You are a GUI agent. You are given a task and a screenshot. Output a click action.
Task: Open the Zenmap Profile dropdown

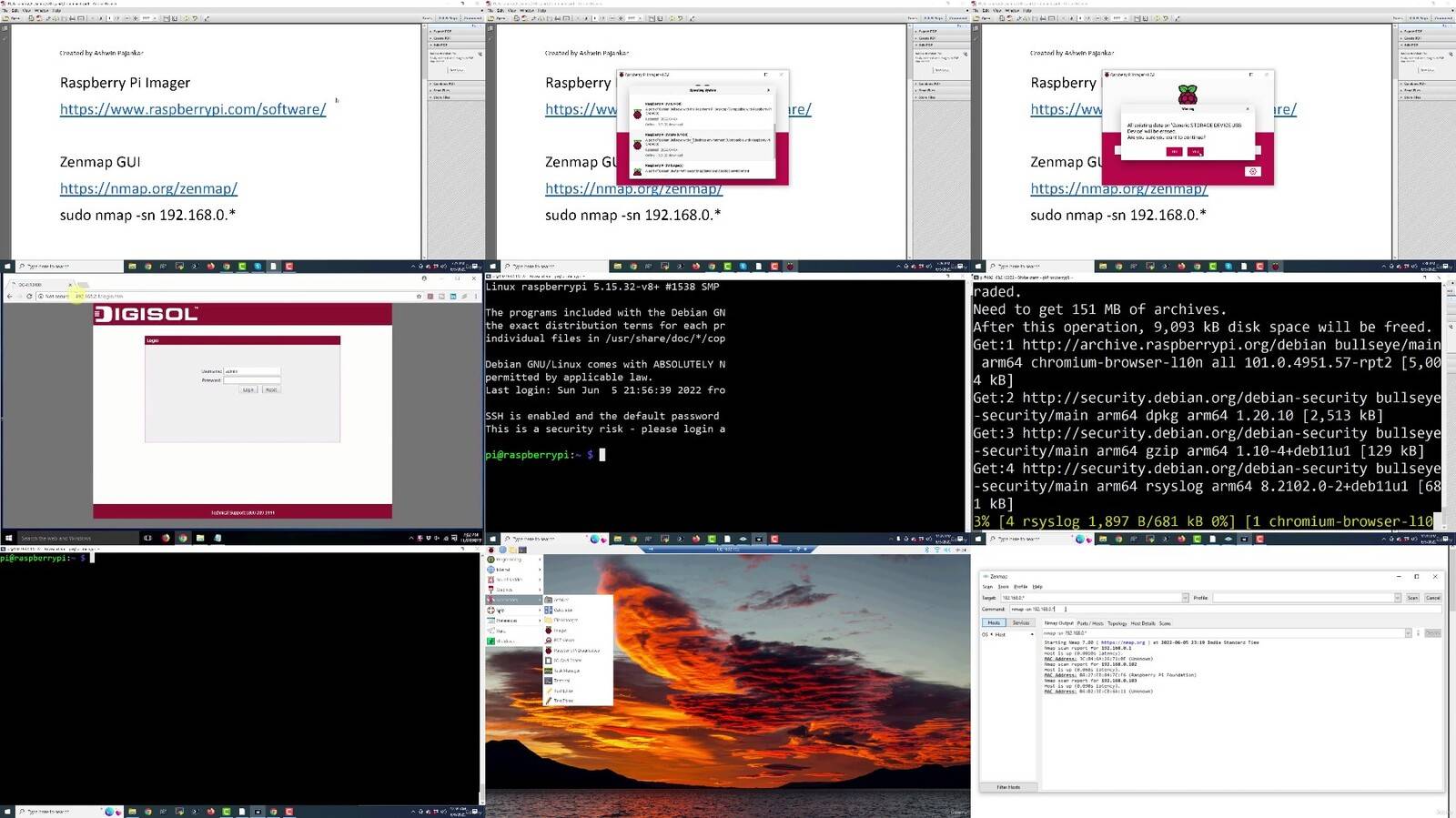pyautogui.click(x=1397, y=598)
